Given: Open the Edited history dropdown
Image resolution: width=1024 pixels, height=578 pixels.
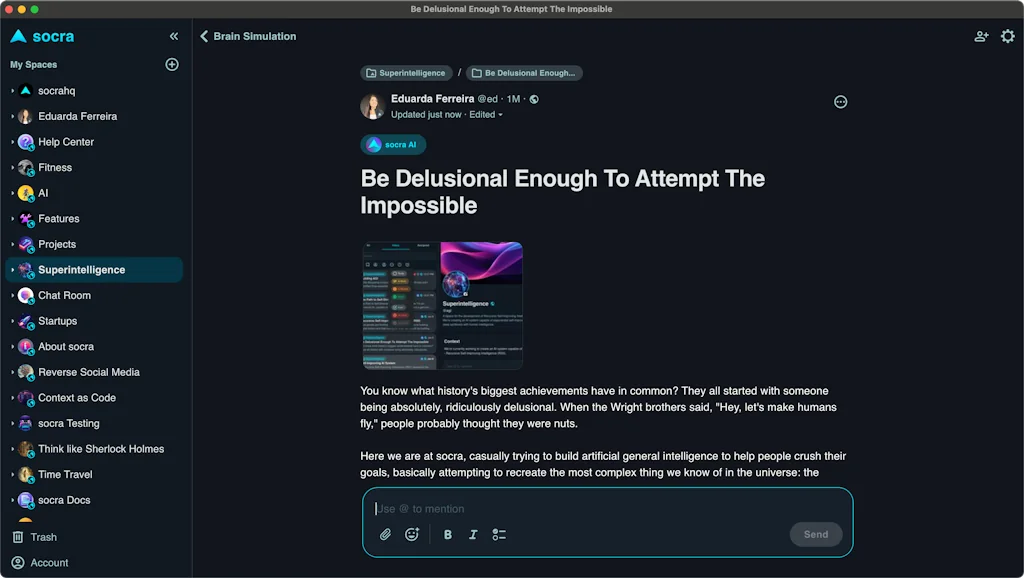Looking at the screenshot, I should pos(486,115).
